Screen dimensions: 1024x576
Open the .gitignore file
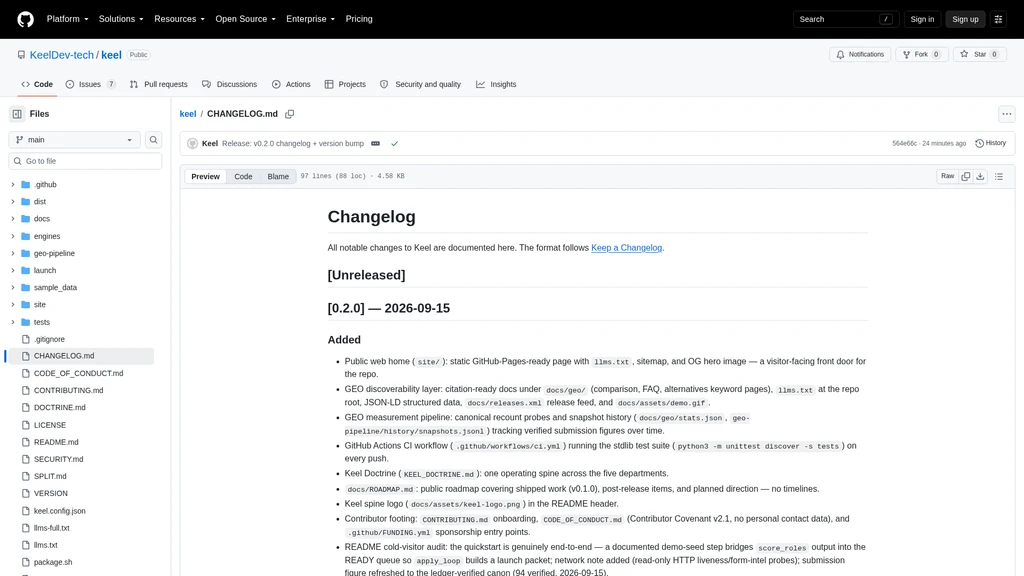coord(49,340)
